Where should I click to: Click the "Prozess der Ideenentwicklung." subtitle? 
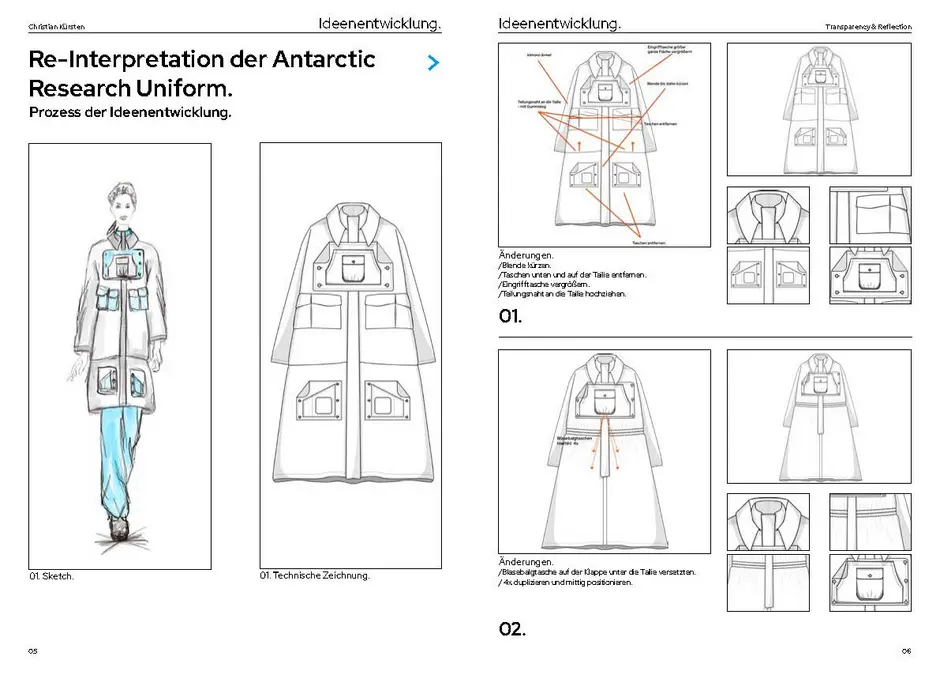point(131,113)
